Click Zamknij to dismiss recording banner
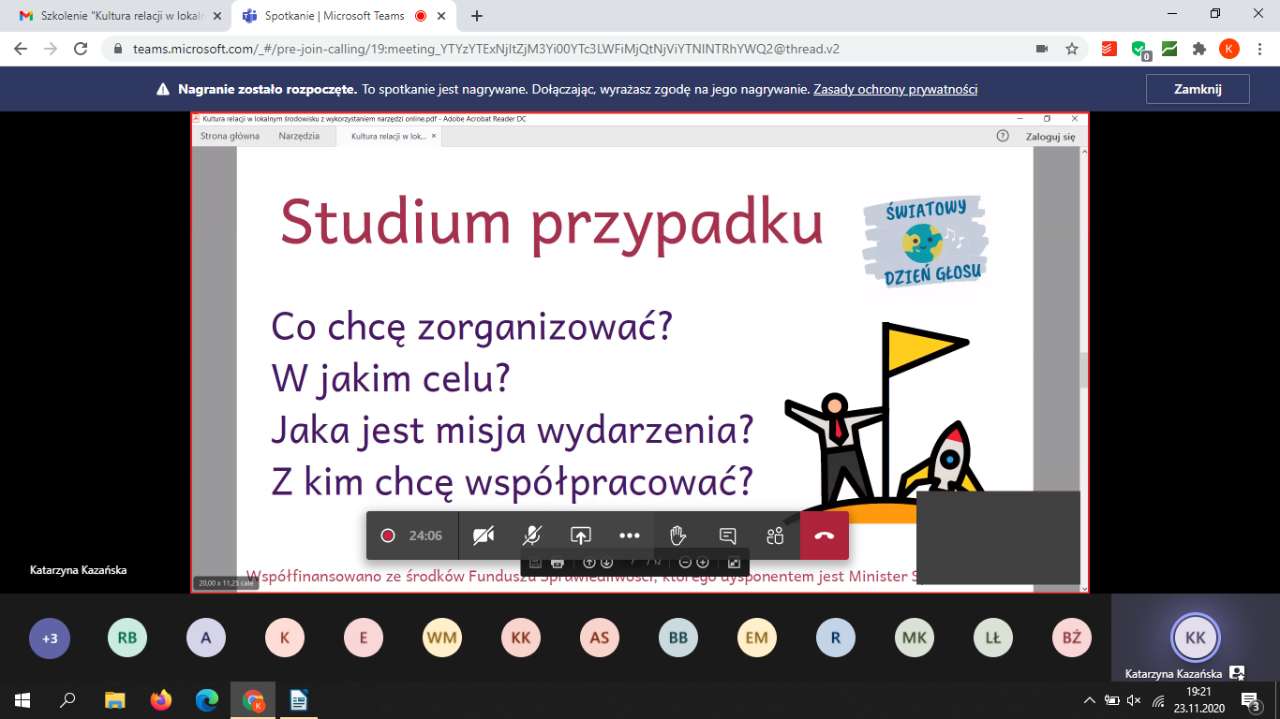This screenshot has width=1280, height=719. click(1197, 89)
